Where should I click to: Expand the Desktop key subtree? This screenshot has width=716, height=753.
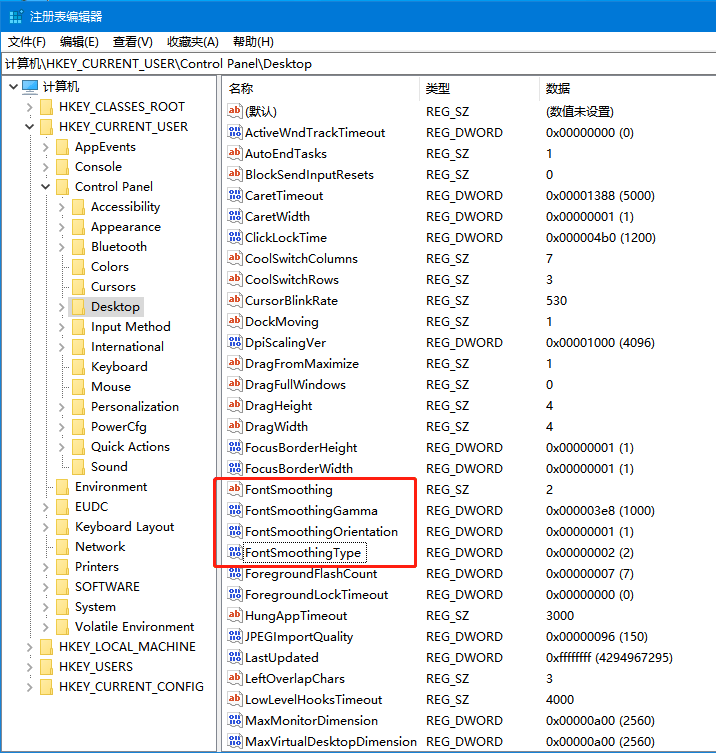pyautogui.click(x=62, y=307)
